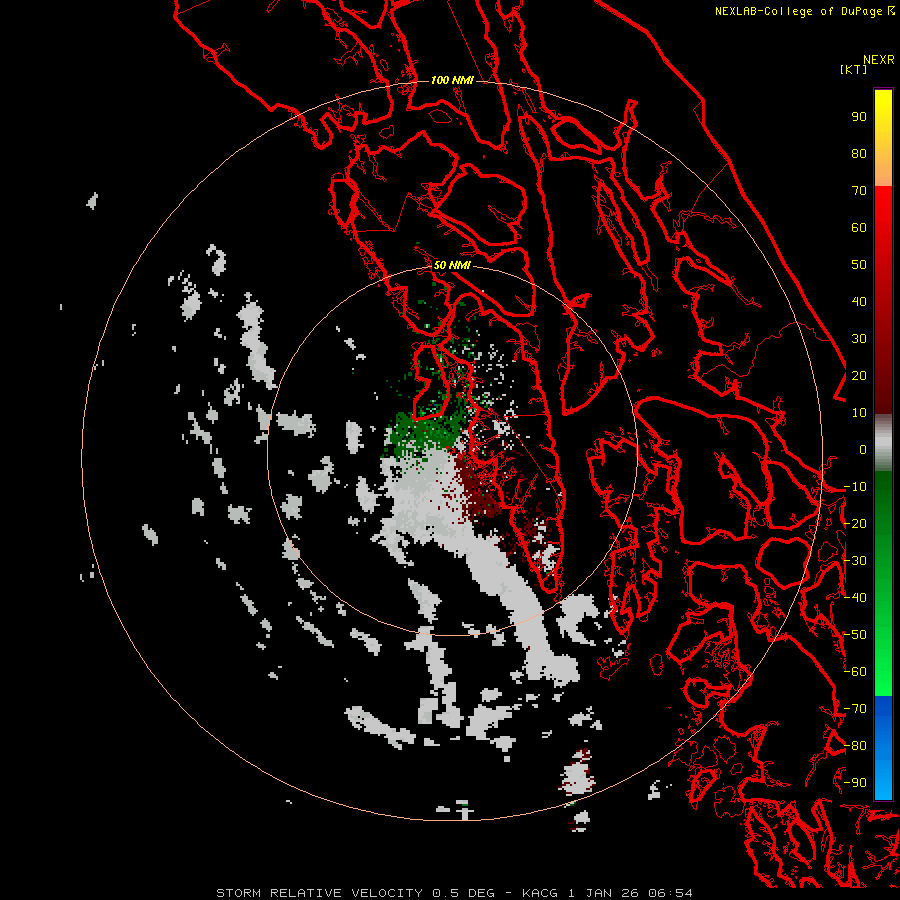Click the 0 value on velocity scale
Image resolution: width=900 pixels, height=900 pixels.
click(863, 449)
